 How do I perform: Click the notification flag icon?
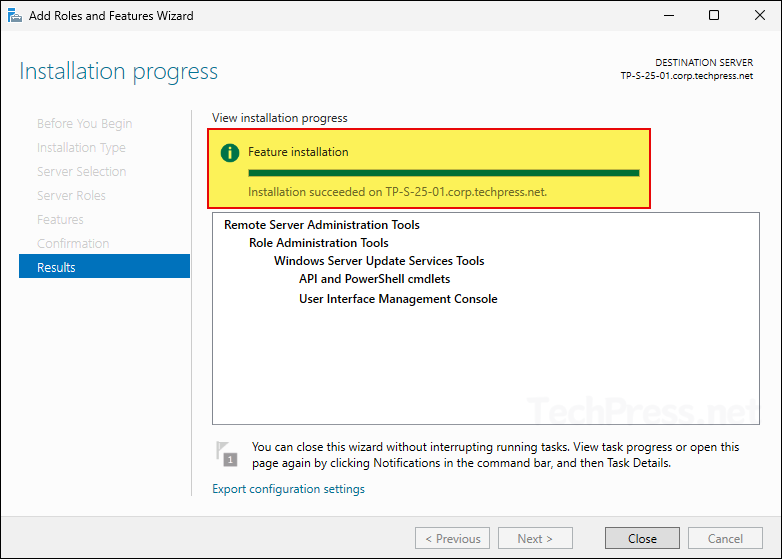227,454
